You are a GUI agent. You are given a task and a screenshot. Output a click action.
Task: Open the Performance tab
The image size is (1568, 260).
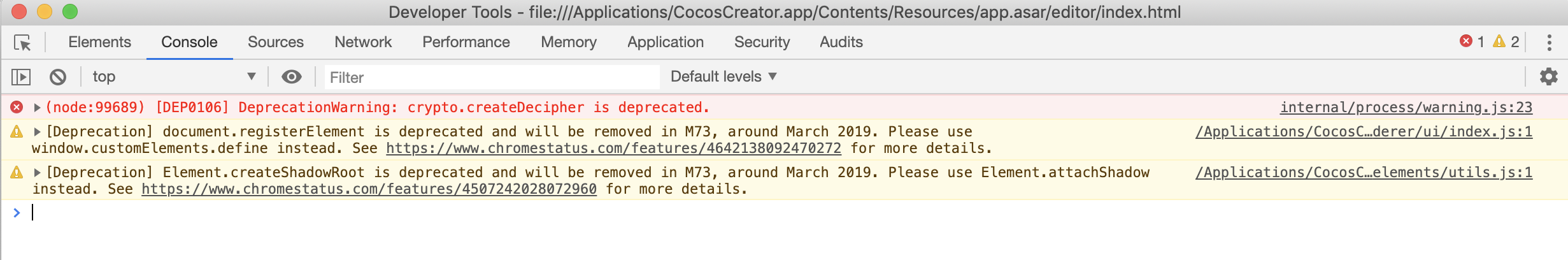(x=466, y=42)
